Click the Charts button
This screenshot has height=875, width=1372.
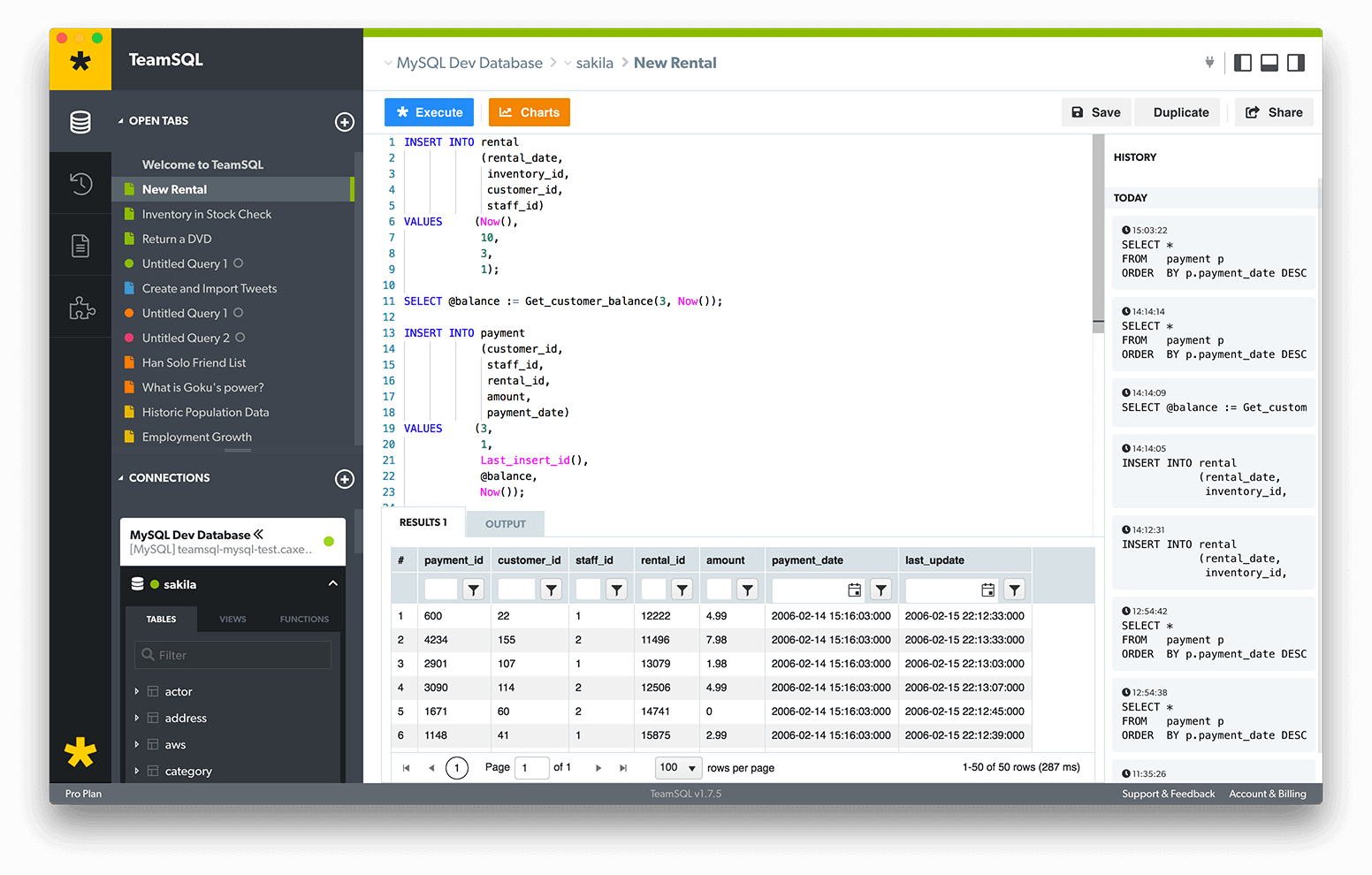[x=529, y=112]
